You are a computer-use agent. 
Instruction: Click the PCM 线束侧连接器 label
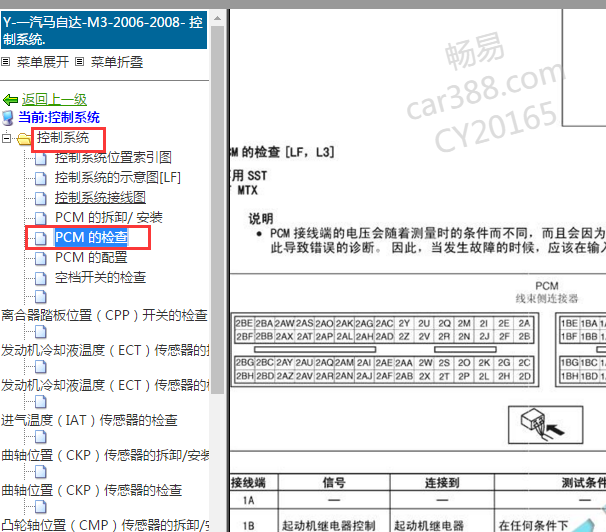coord(546,292)
